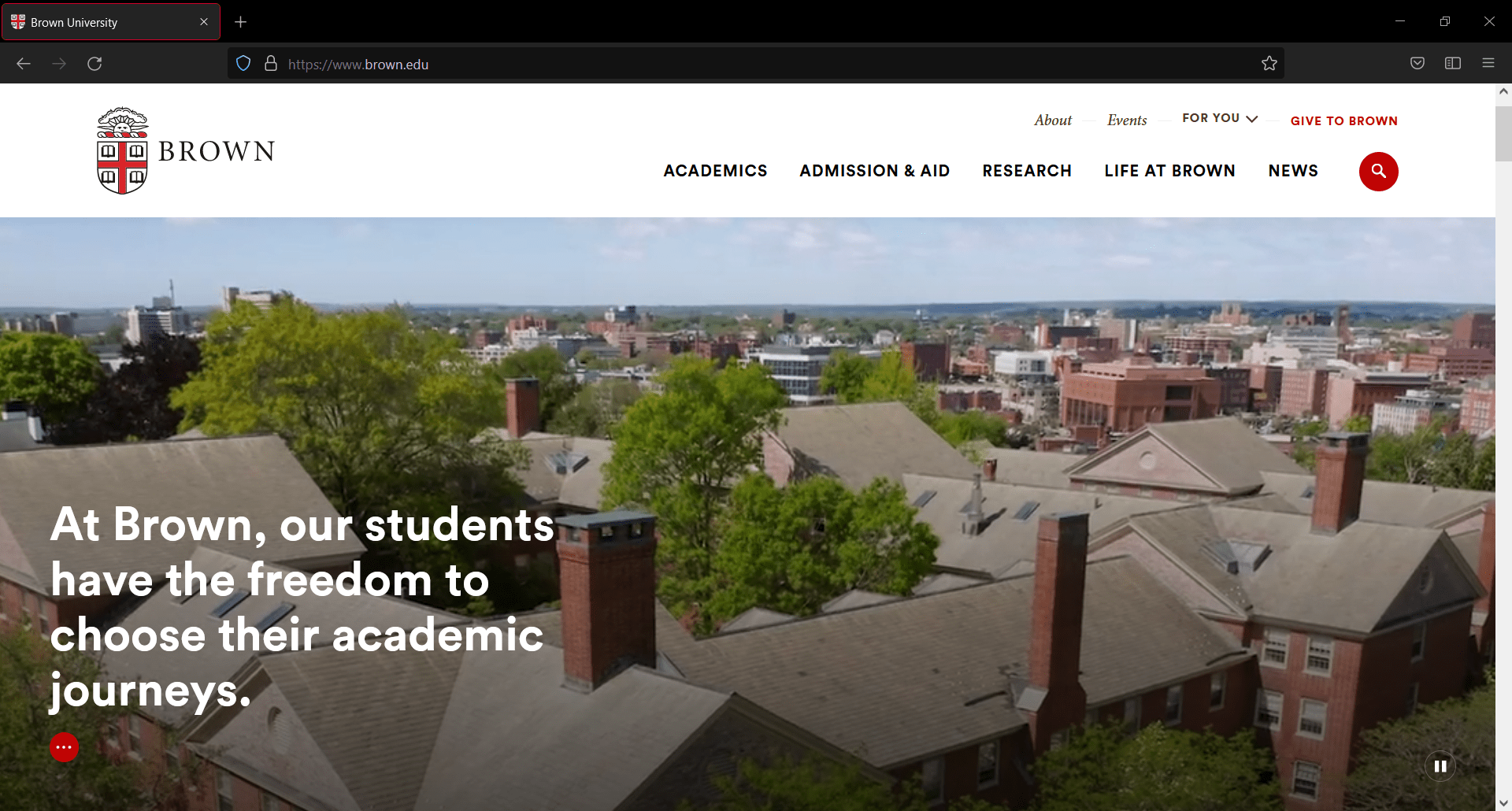
Task: Click the GIVE TO BROWN link
Action: (1344, 121)
